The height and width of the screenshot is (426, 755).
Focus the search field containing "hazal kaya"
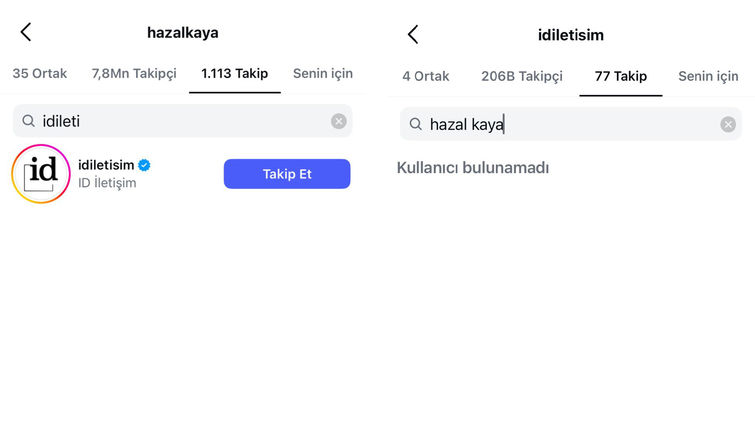coord(571,124)
